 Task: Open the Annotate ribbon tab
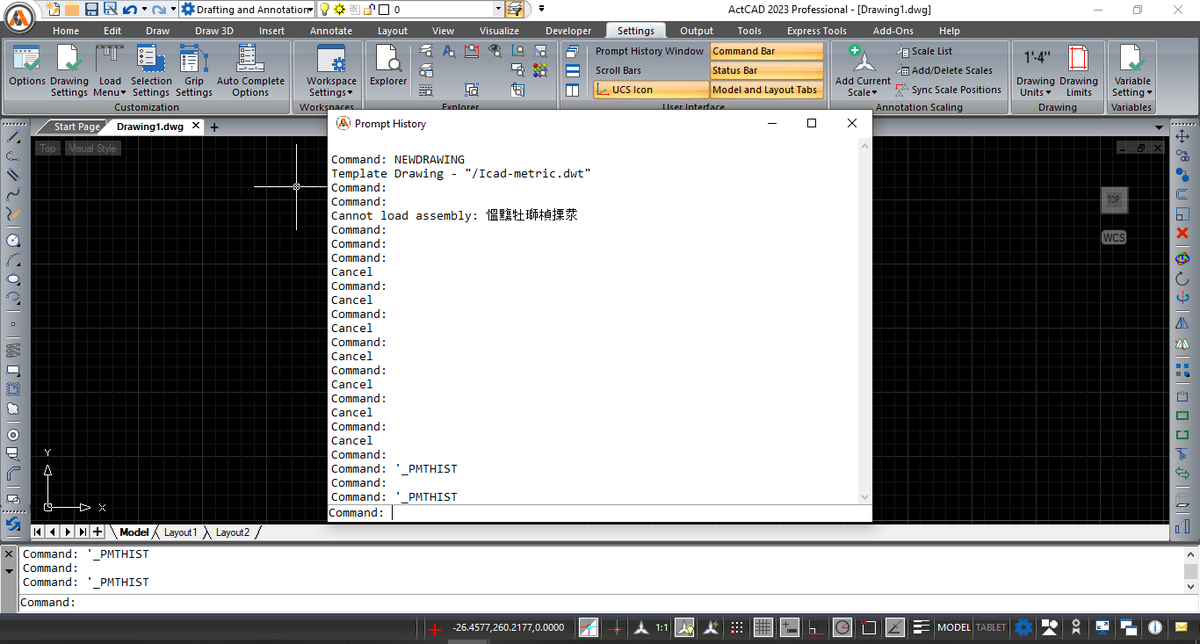pyautogui.click(x=331, y=31)
